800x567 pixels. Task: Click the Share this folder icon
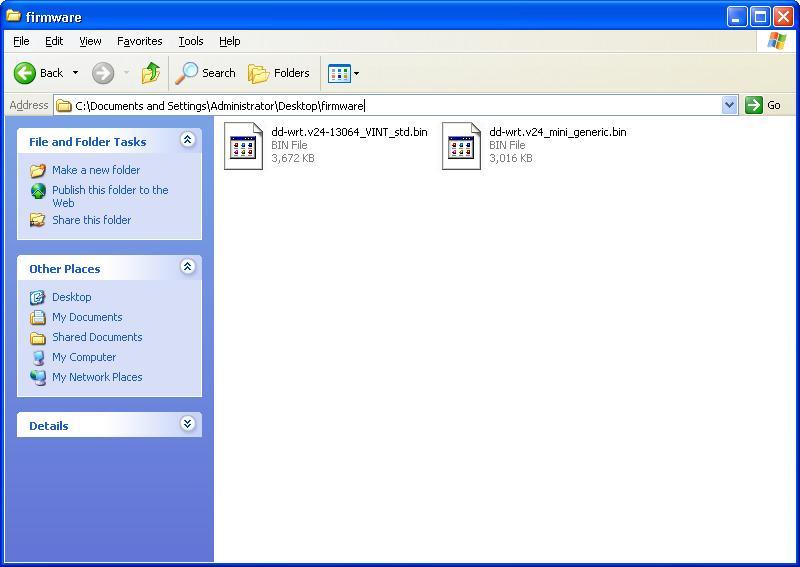37,220
